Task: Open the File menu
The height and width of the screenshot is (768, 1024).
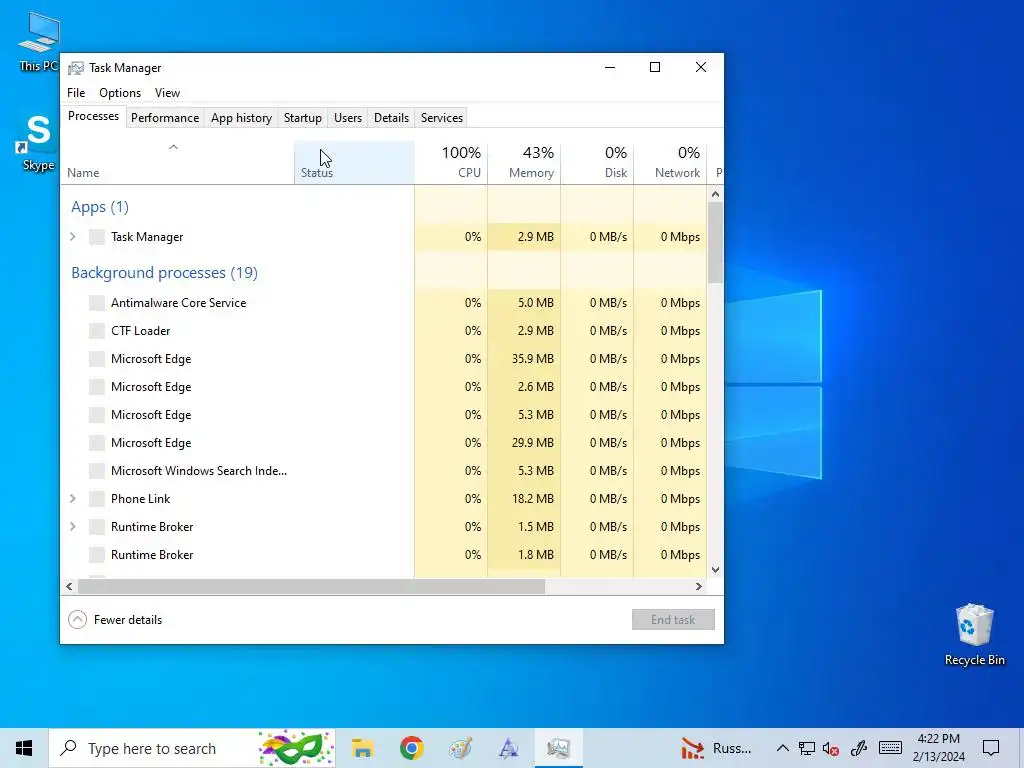Action: [76, 93]
